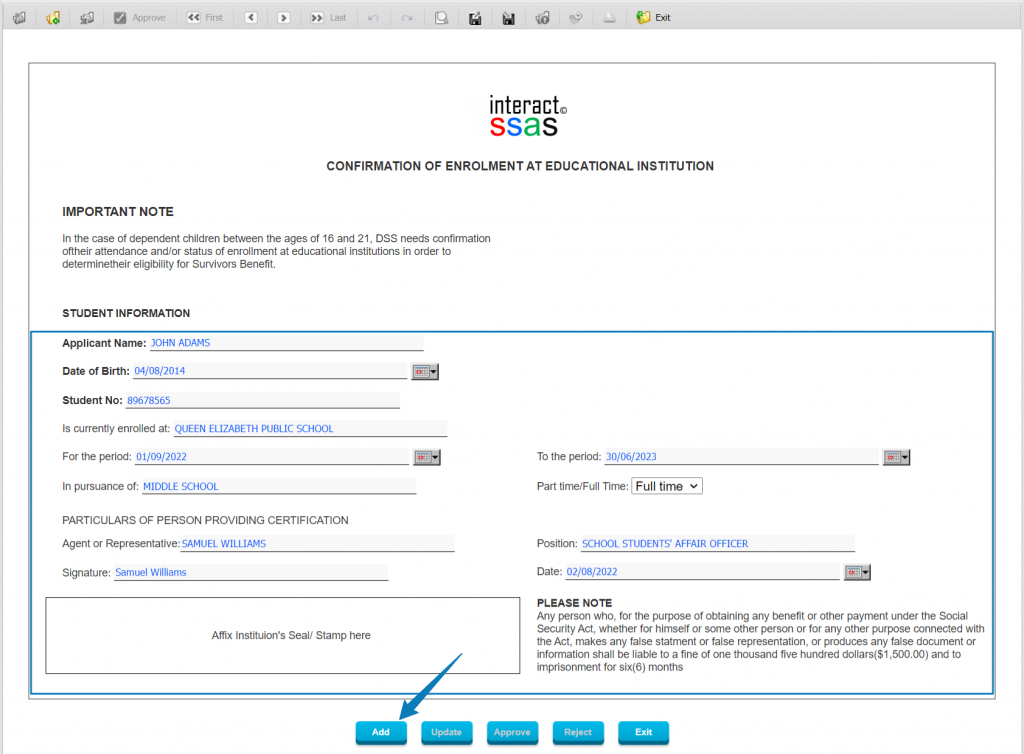Jump to the First record in the toolbar

pos(205,18)
